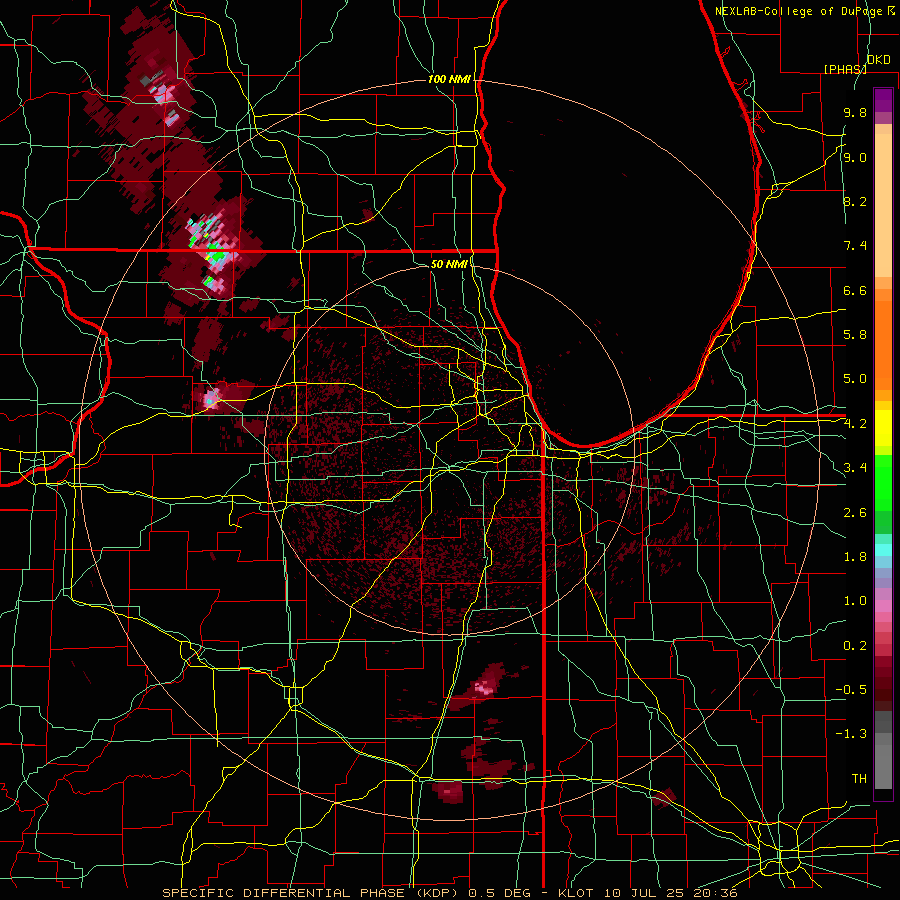900x900 pixels.
Task: Click the 10 JUL 25 20:36 timestamp
Action: (671, 893)
